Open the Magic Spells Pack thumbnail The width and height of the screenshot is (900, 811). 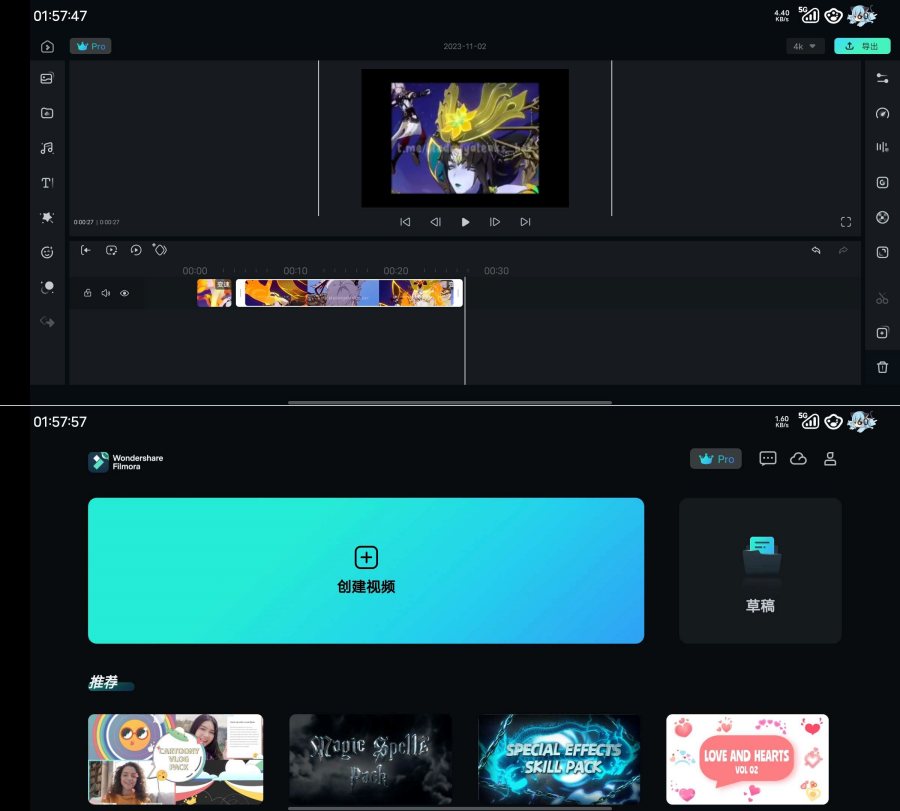pos(370,759)
